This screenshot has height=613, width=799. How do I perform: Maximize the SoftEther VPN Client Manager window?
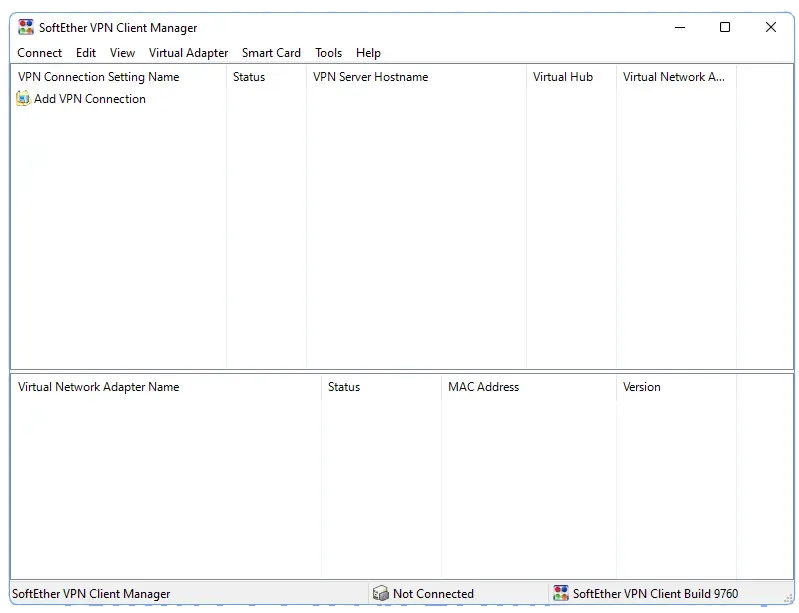pos(725,28)
